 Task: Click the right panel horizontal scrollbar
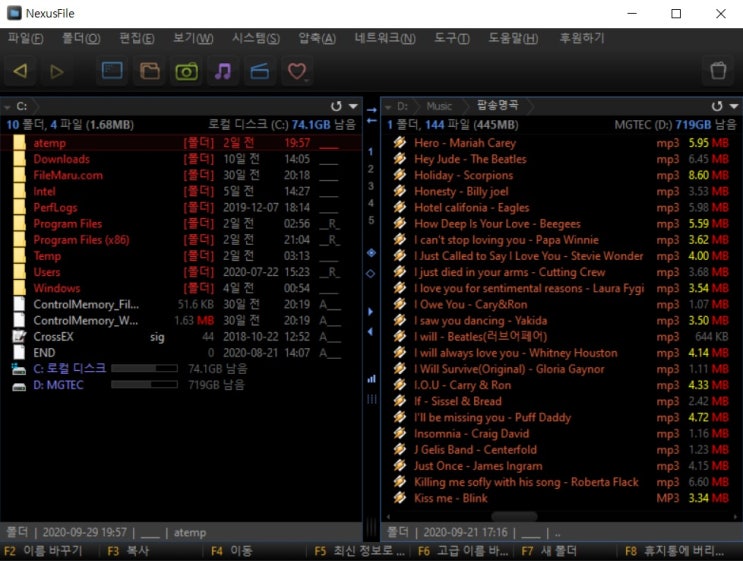515,516
